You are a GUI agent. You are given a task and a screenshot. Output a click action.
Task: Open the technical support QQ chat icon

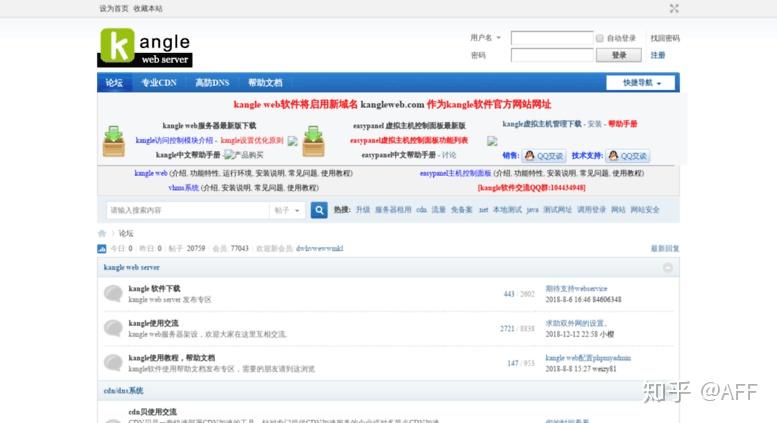pyautogui.click(x=628, y=156)
